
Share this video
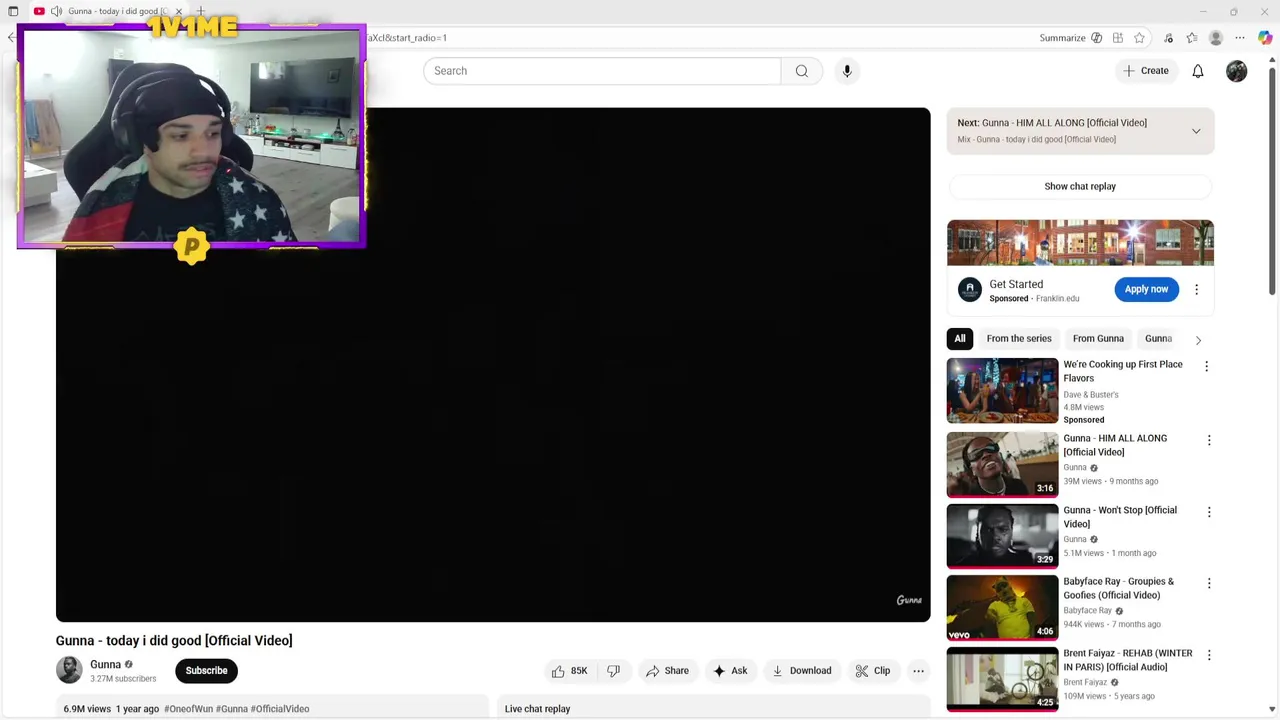pyautogui.click(x=667, y=671)
